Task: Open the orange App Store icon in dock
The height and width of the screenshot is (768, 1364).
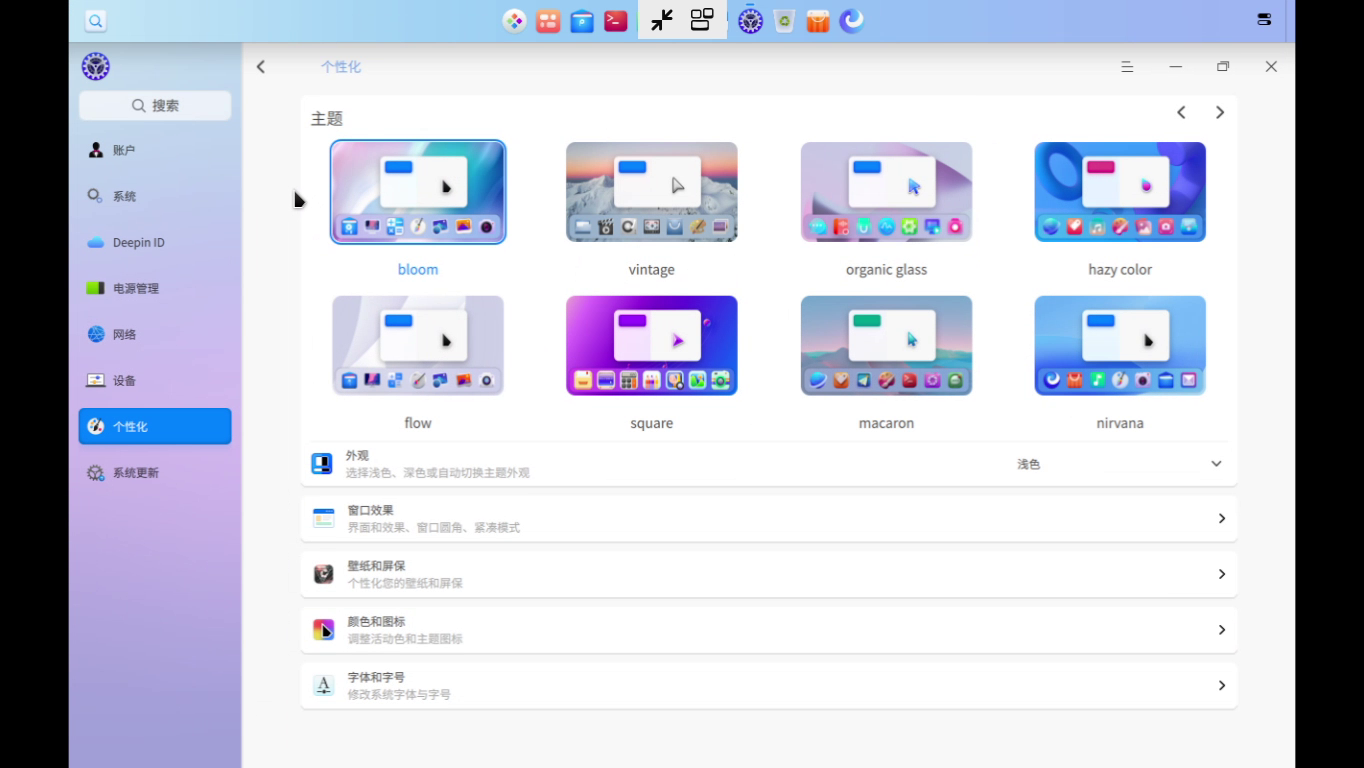Action: [x=817, y=20]
